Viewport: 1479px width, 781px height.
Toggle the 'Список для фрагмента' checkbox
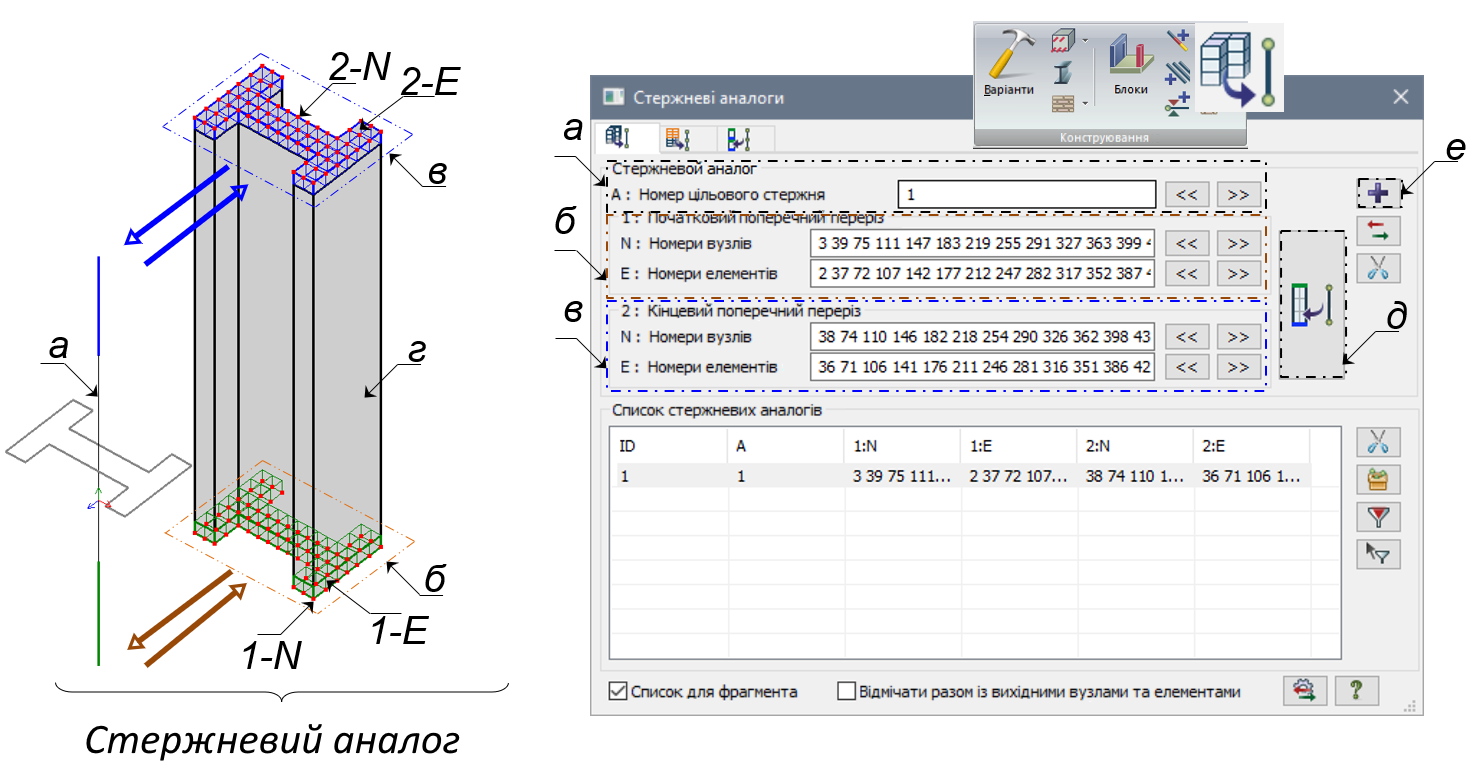coord(617,691)
